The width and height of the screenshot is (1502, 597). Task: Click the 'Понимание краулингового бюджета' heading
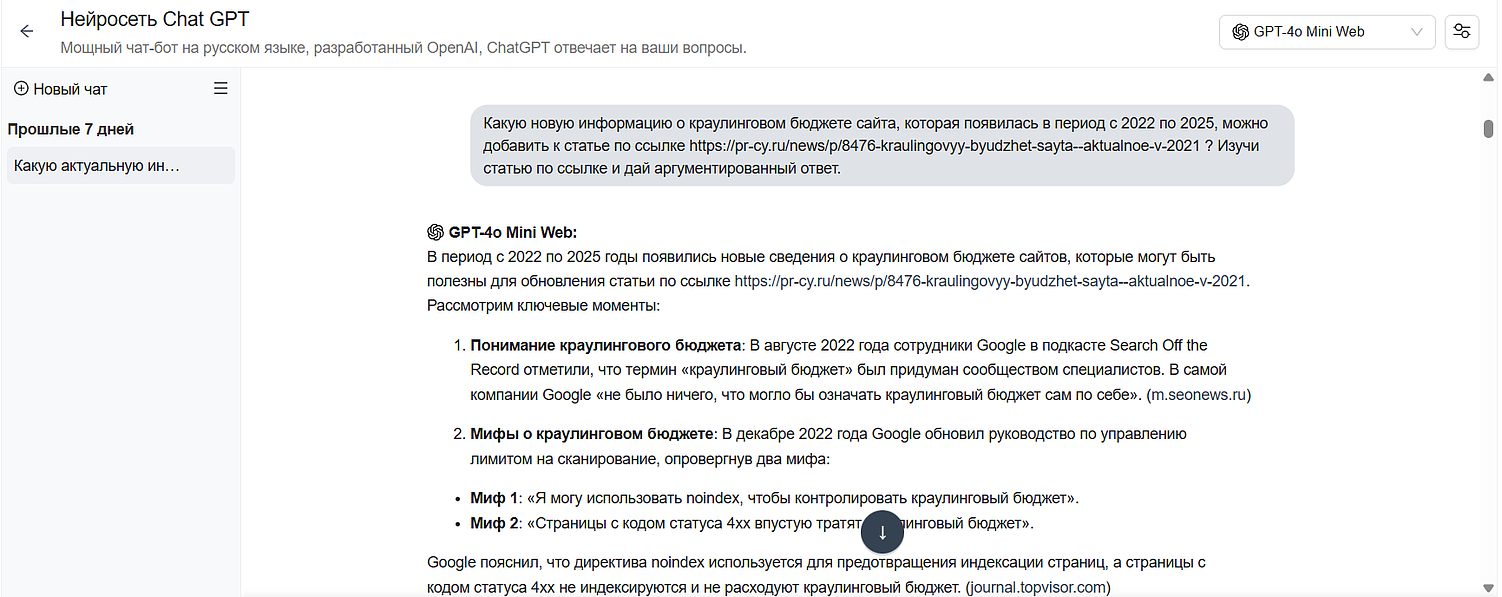607,345
